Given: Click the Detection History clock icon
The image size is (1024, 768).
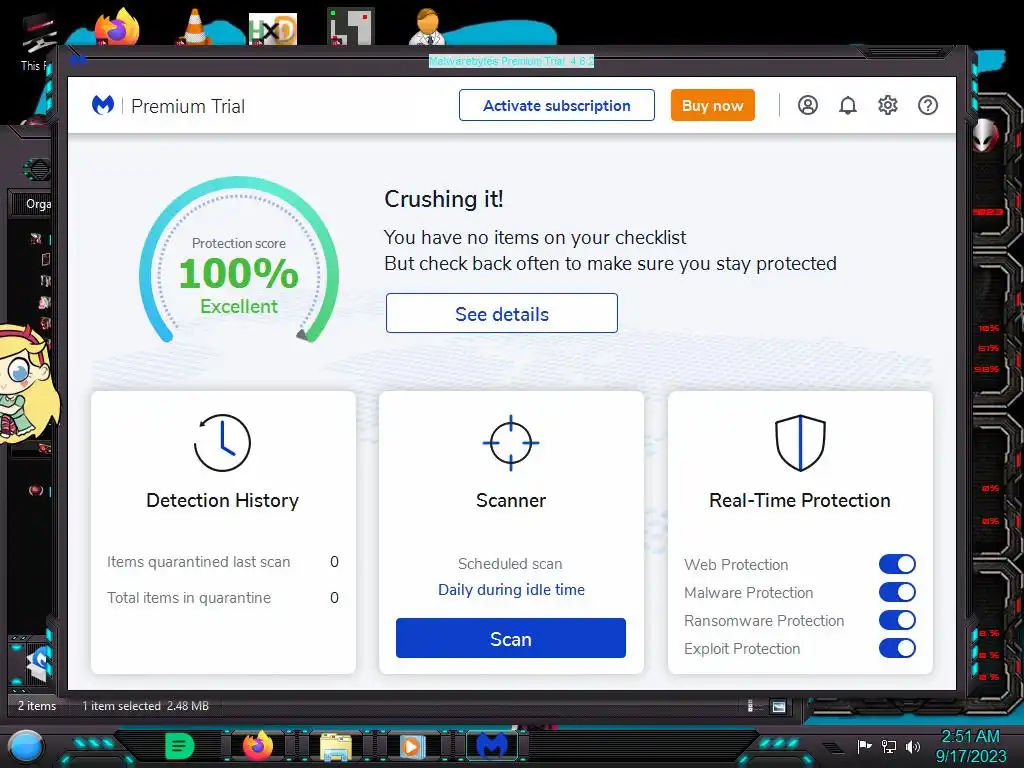Looking at the screenshot, I should point(222,443).
